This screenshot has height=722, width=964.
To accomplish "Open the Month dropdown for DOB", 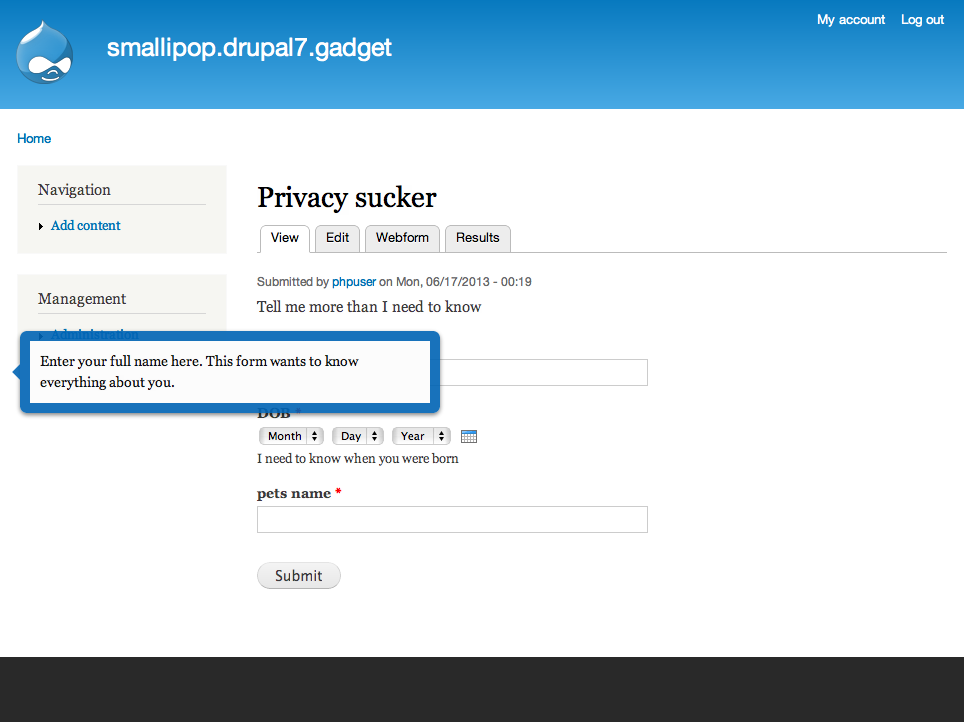I will (291, 436).
